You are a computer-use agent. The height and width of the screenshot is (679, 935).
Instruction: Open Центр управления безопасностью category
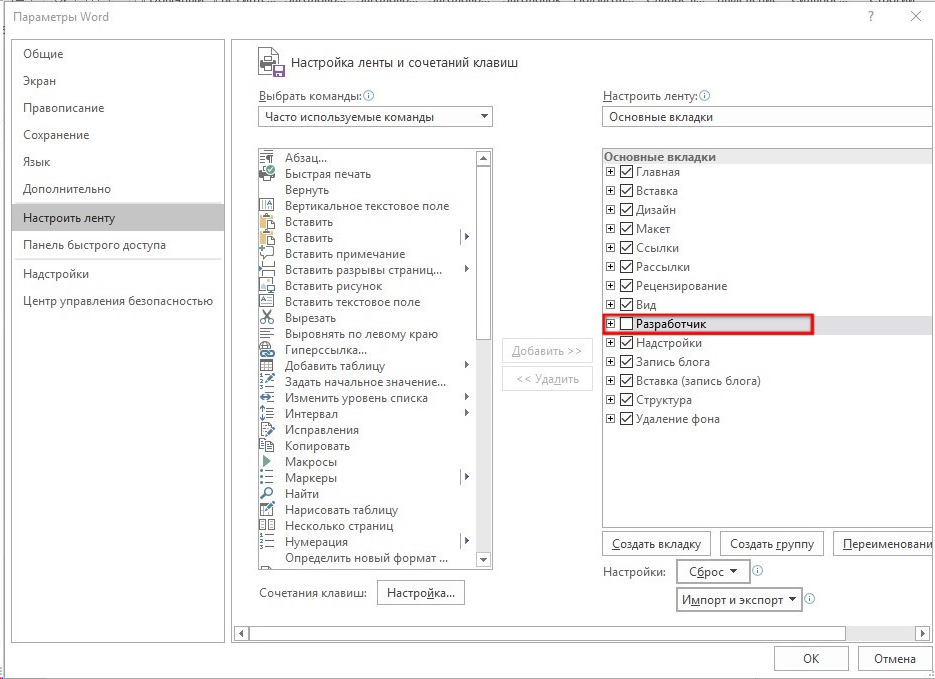click(118, 301)
